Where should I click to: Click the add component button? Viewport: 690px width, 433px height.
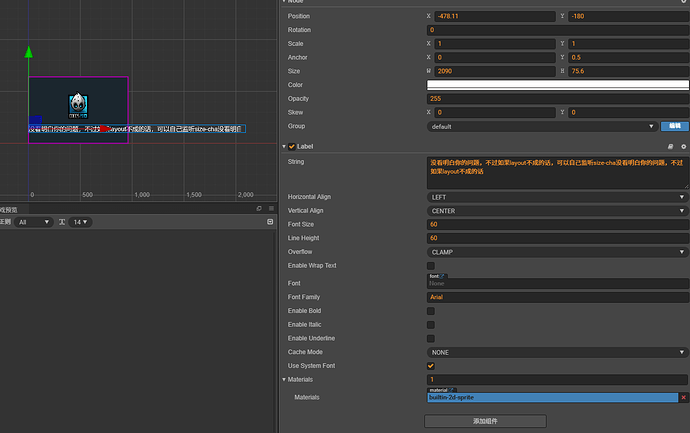(484, 421)
